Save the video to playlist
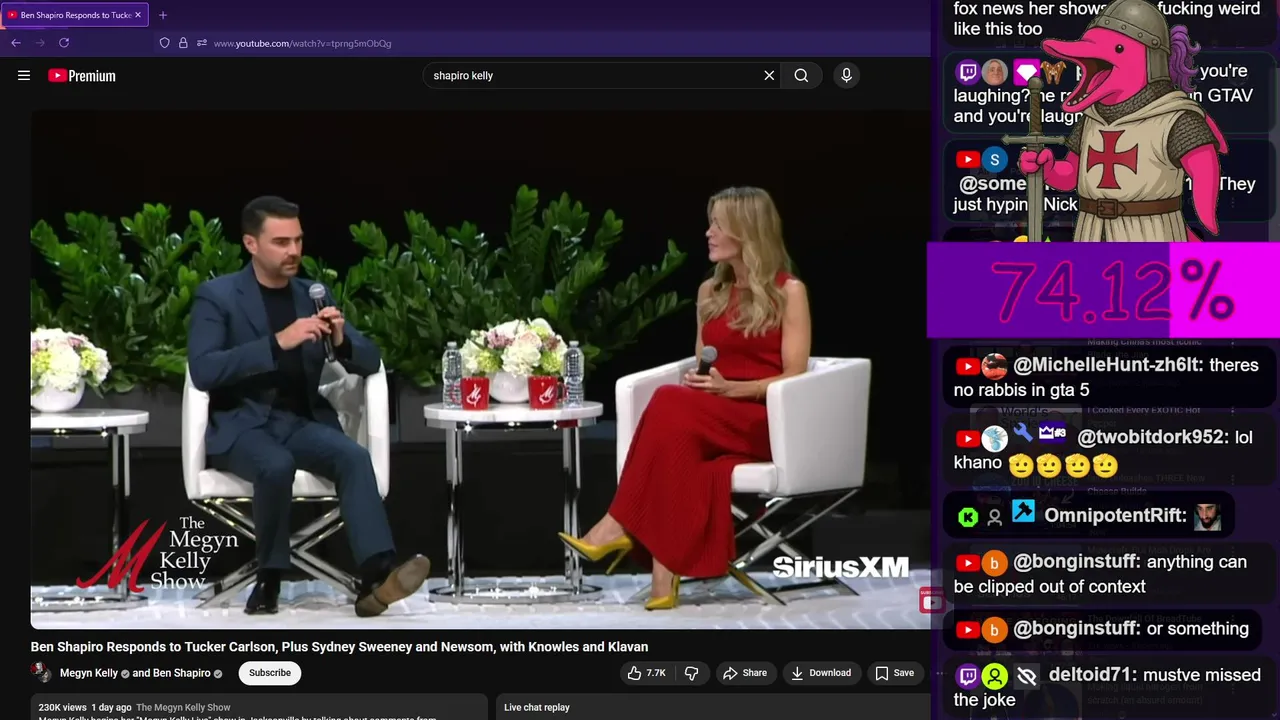 click(895, 673)
